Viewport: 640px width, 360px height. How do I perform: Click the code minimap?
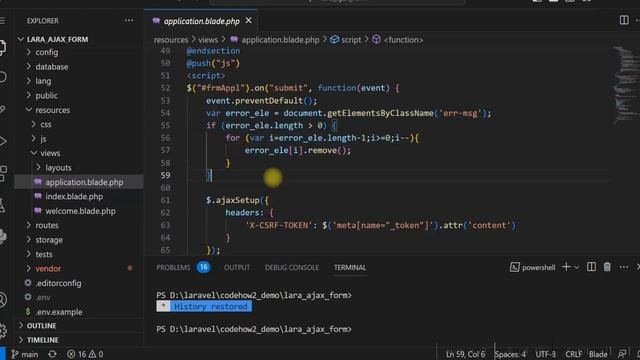point(626,84)
